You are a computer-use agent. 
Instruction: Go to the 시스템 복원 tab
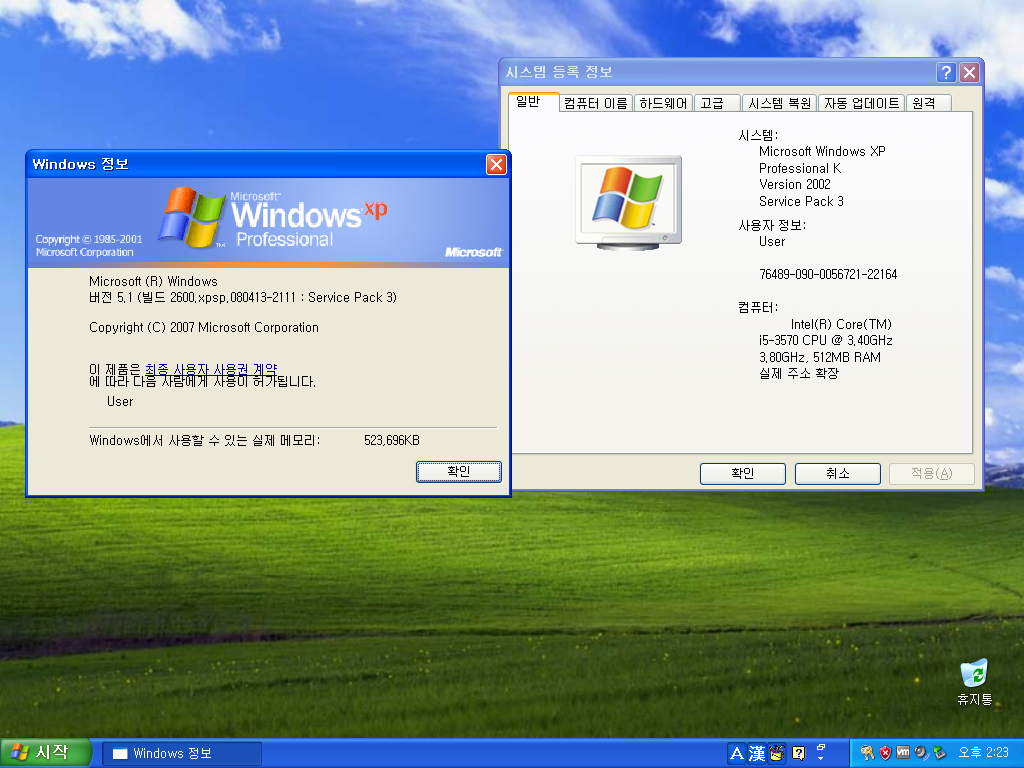[x=779, y=103]
